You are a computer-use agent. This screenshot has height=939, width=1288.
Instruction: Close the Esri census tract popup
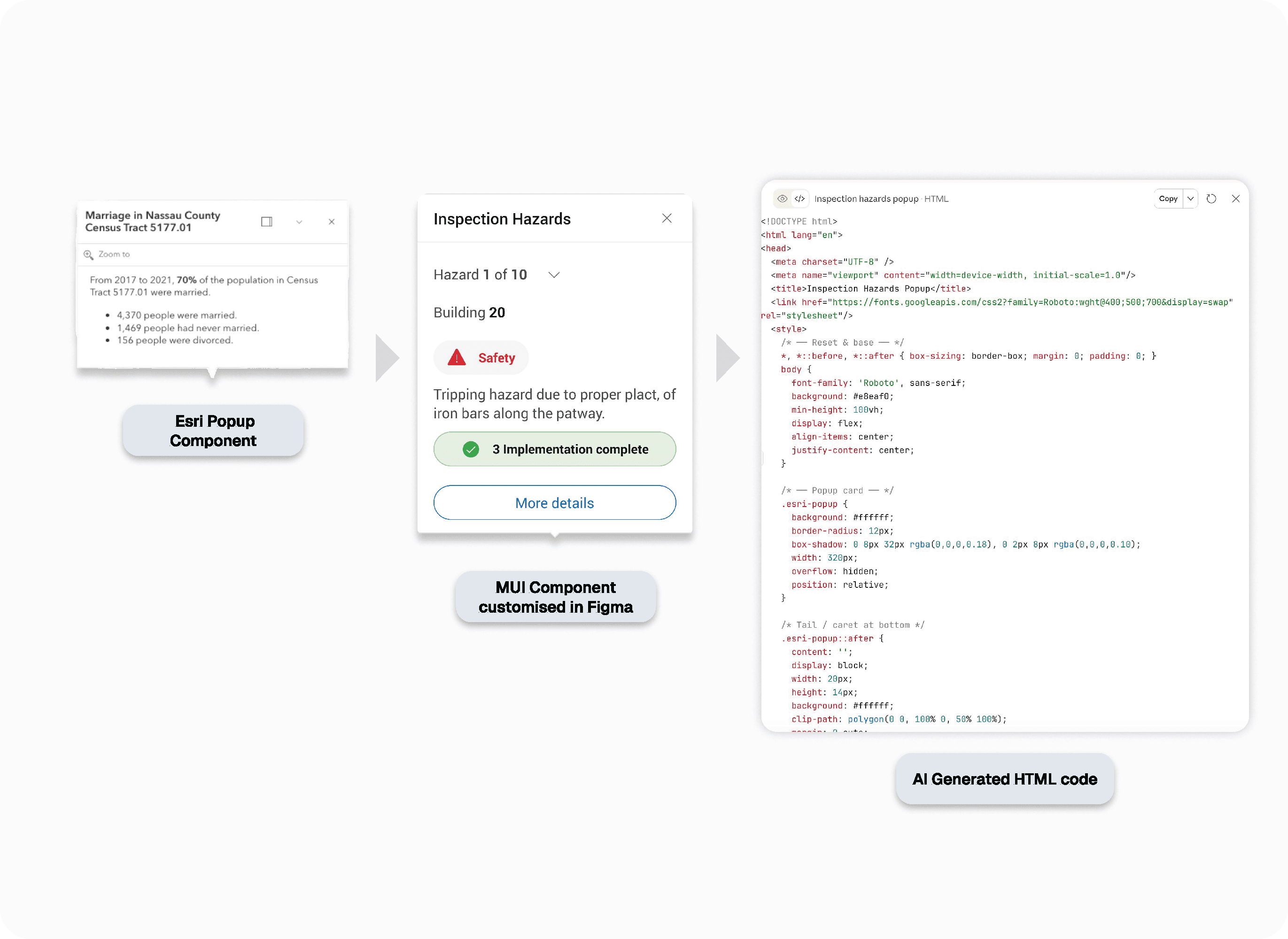[x=332, y=222]
